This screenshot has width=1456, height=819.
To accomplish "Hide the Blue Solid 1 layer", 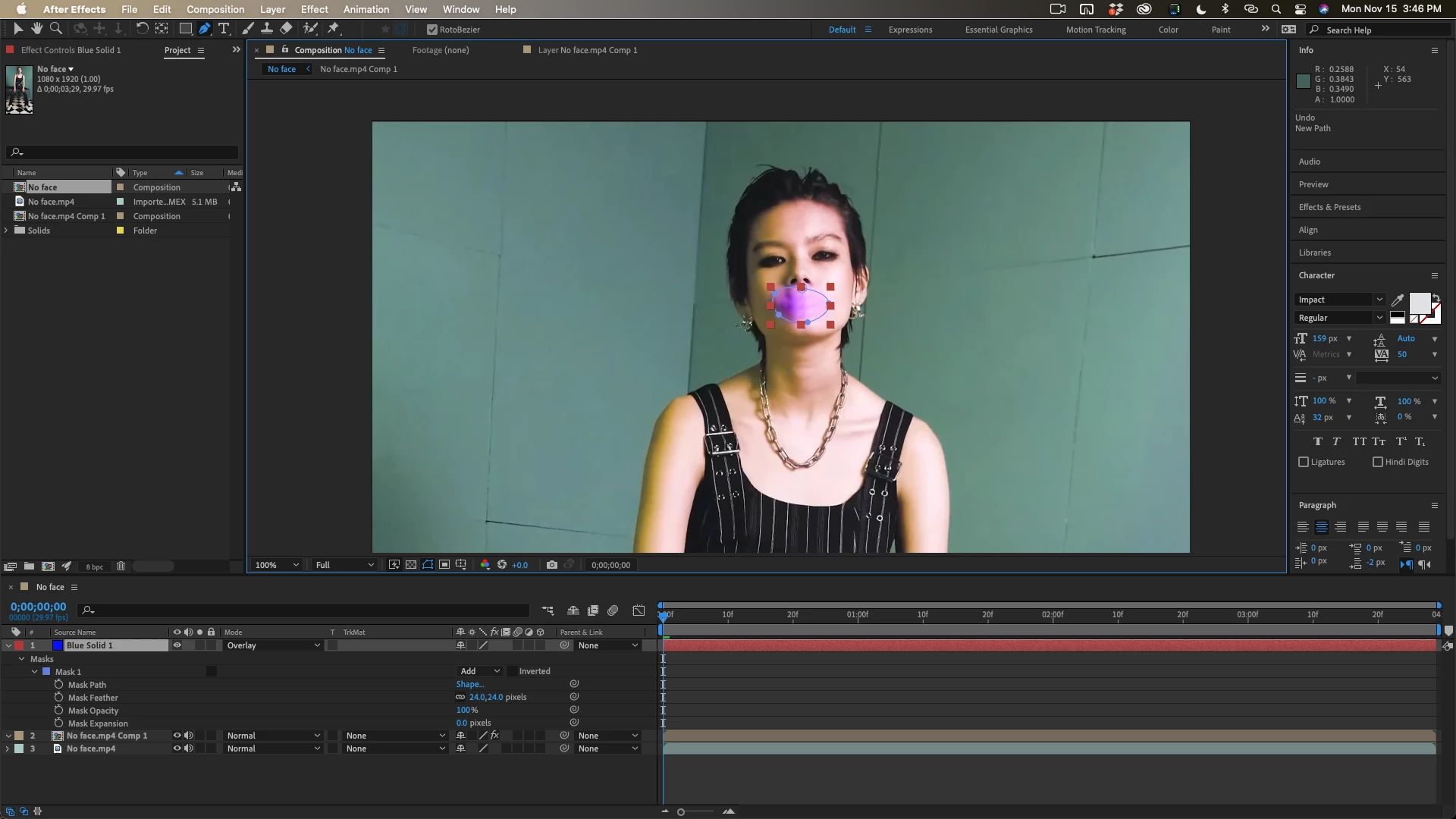I will (x=177, y=645).
